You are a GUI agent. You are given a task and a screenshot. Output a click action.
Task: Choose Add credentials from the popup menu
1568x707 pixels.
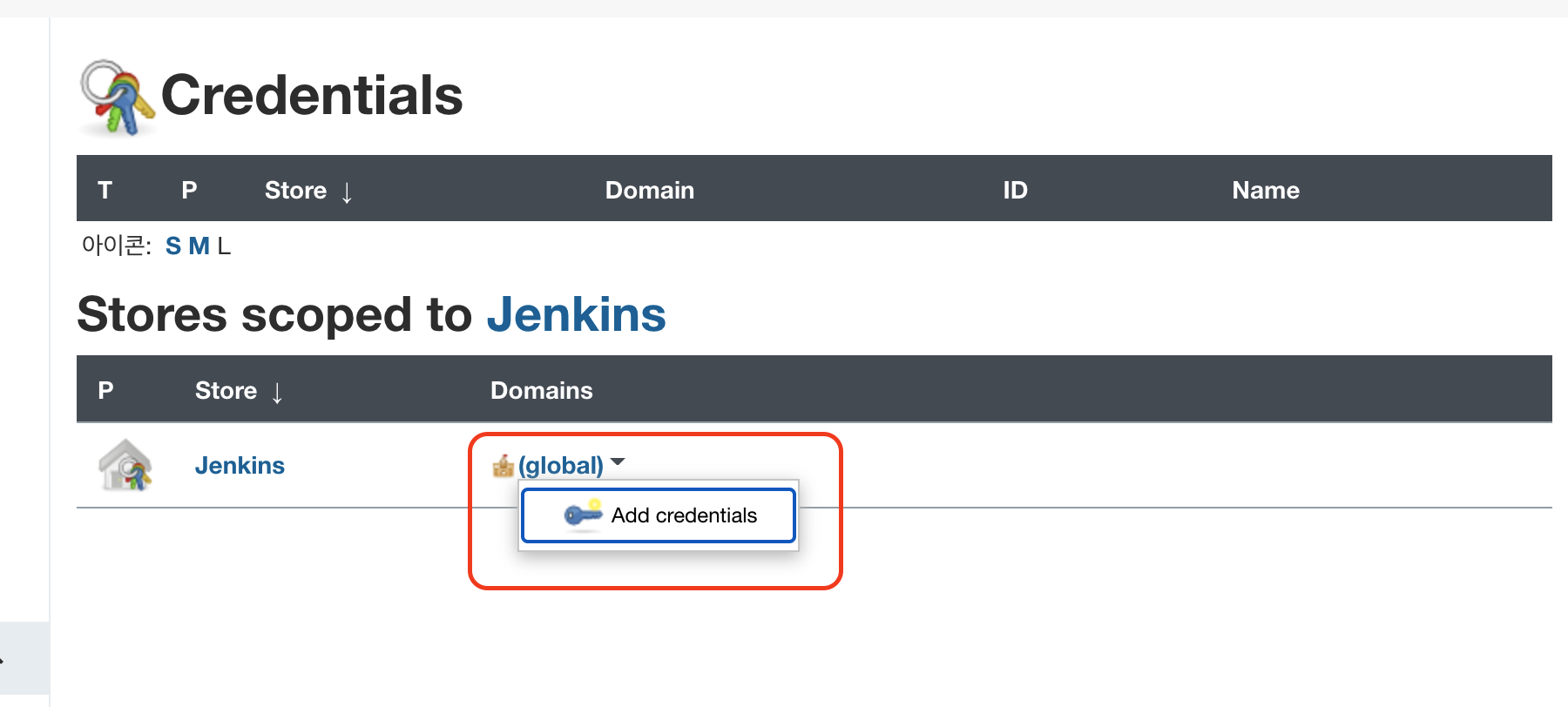point(659,515)
